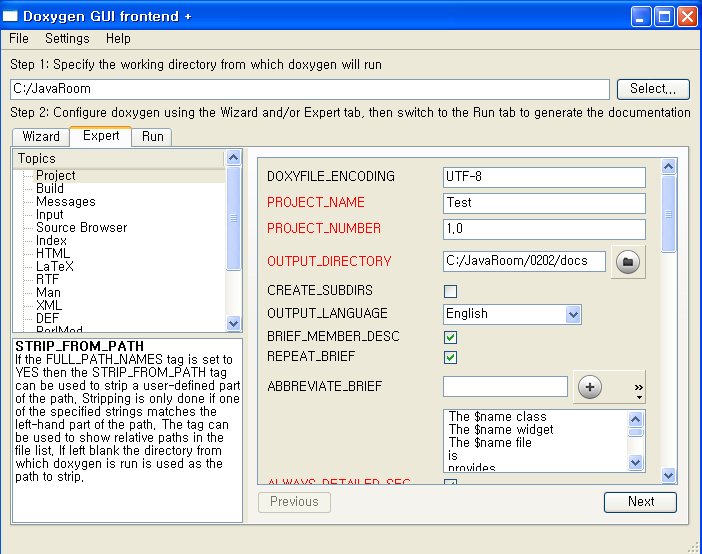This screenshot has width=702, height=554.
Task: Click the DOXYFILE_ENCODING label
Action: 331,176
